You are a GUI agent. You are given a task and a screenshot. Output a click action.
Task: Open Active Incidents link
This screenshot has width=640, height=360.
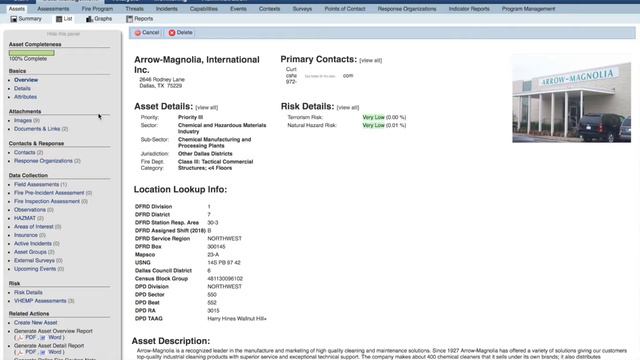[33, 244]
